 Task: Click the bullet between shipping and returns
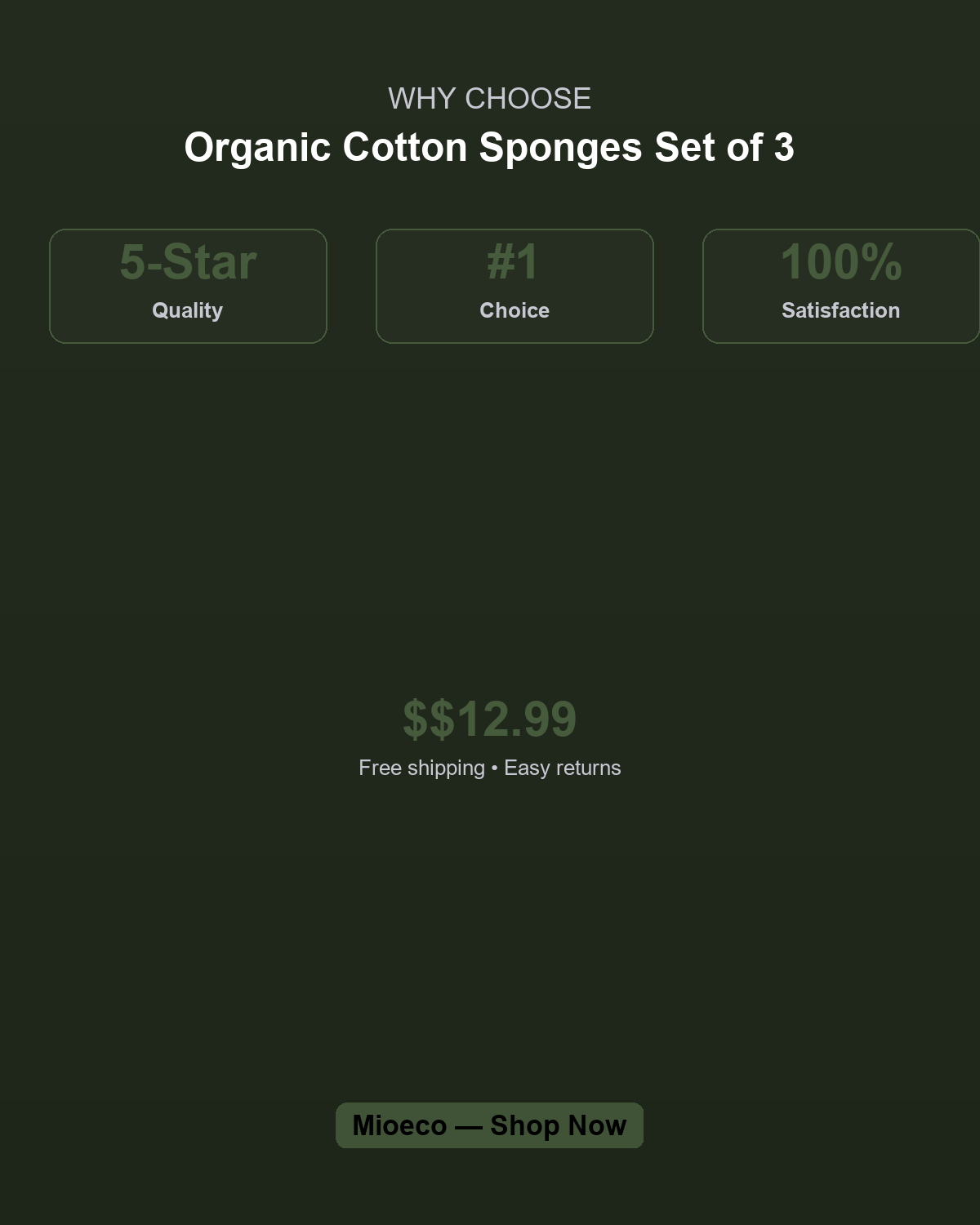[x=494, y=768]
